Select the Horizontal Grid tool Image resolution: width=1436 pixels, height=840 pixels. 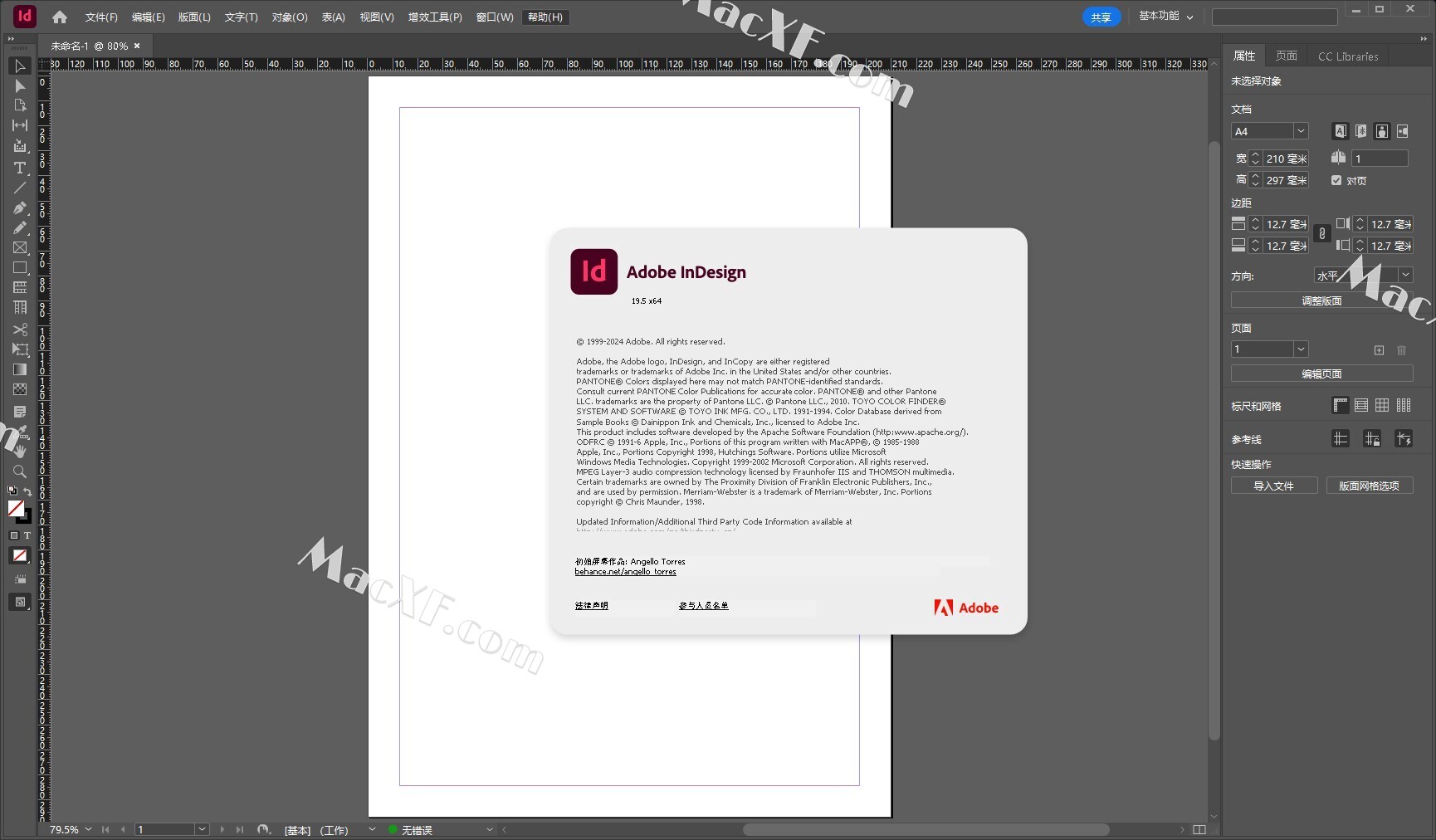coord(20,287)
